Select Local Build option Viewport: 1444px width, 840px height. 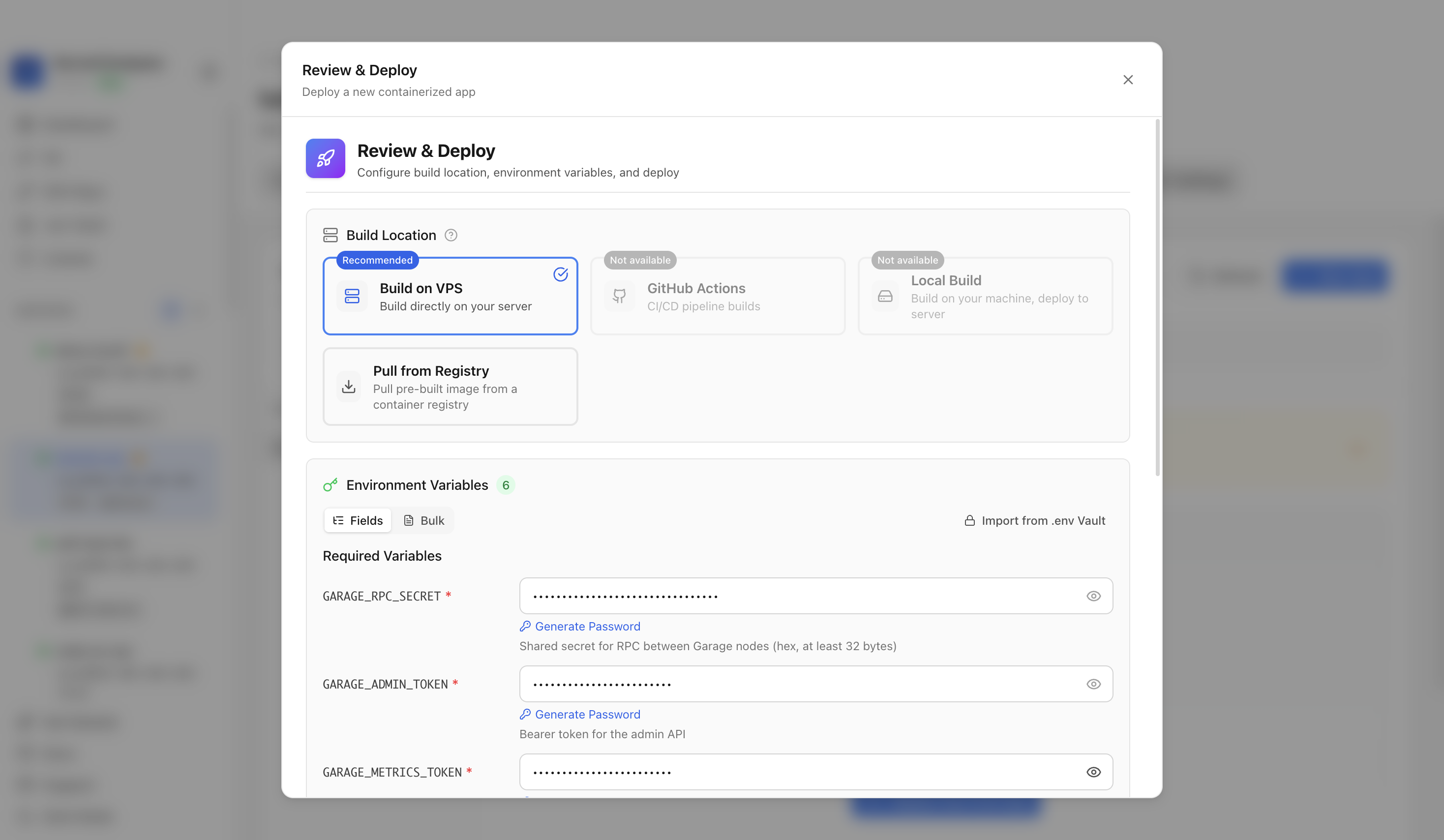(985, 296)
